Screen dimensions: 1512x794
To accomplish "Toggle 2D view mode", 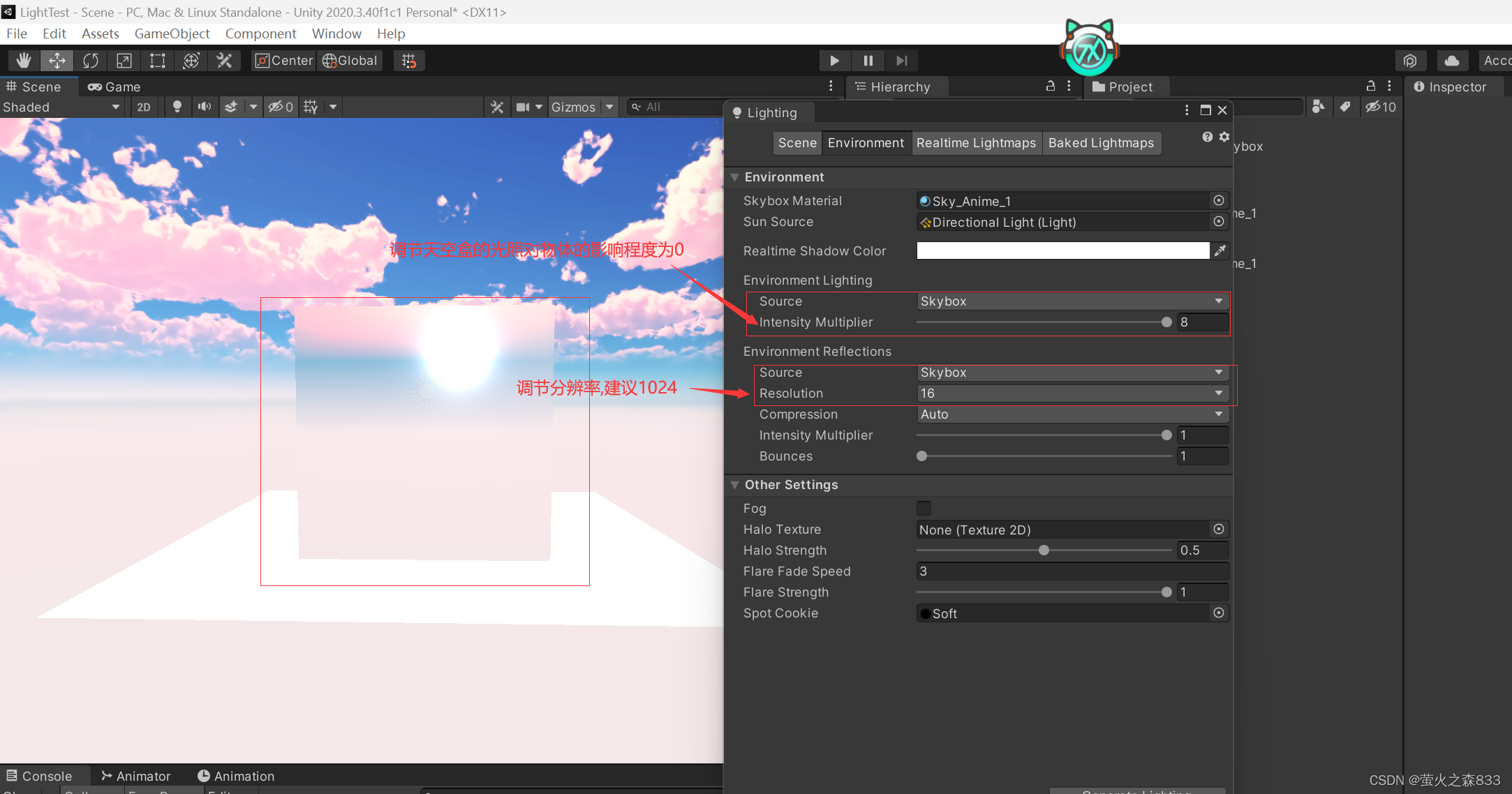I will (x=143, y=107).
